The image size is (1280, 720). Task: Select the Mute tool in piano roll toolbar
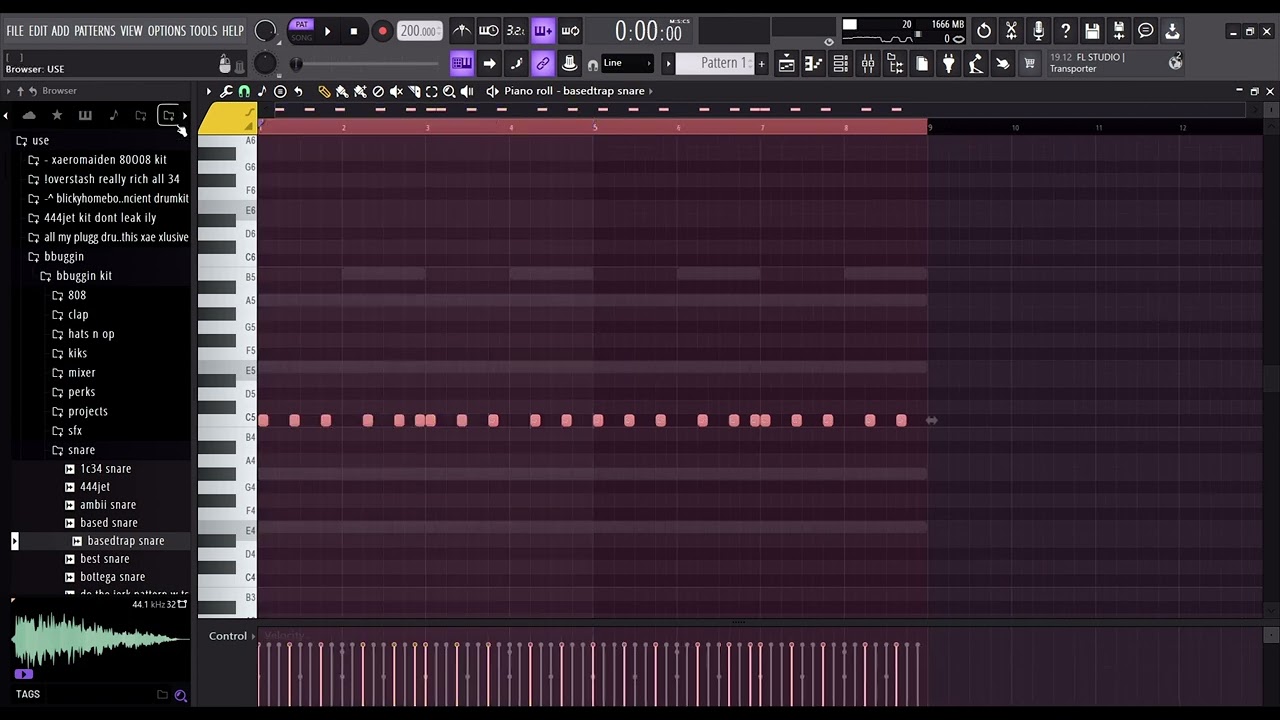pos(396,91)
